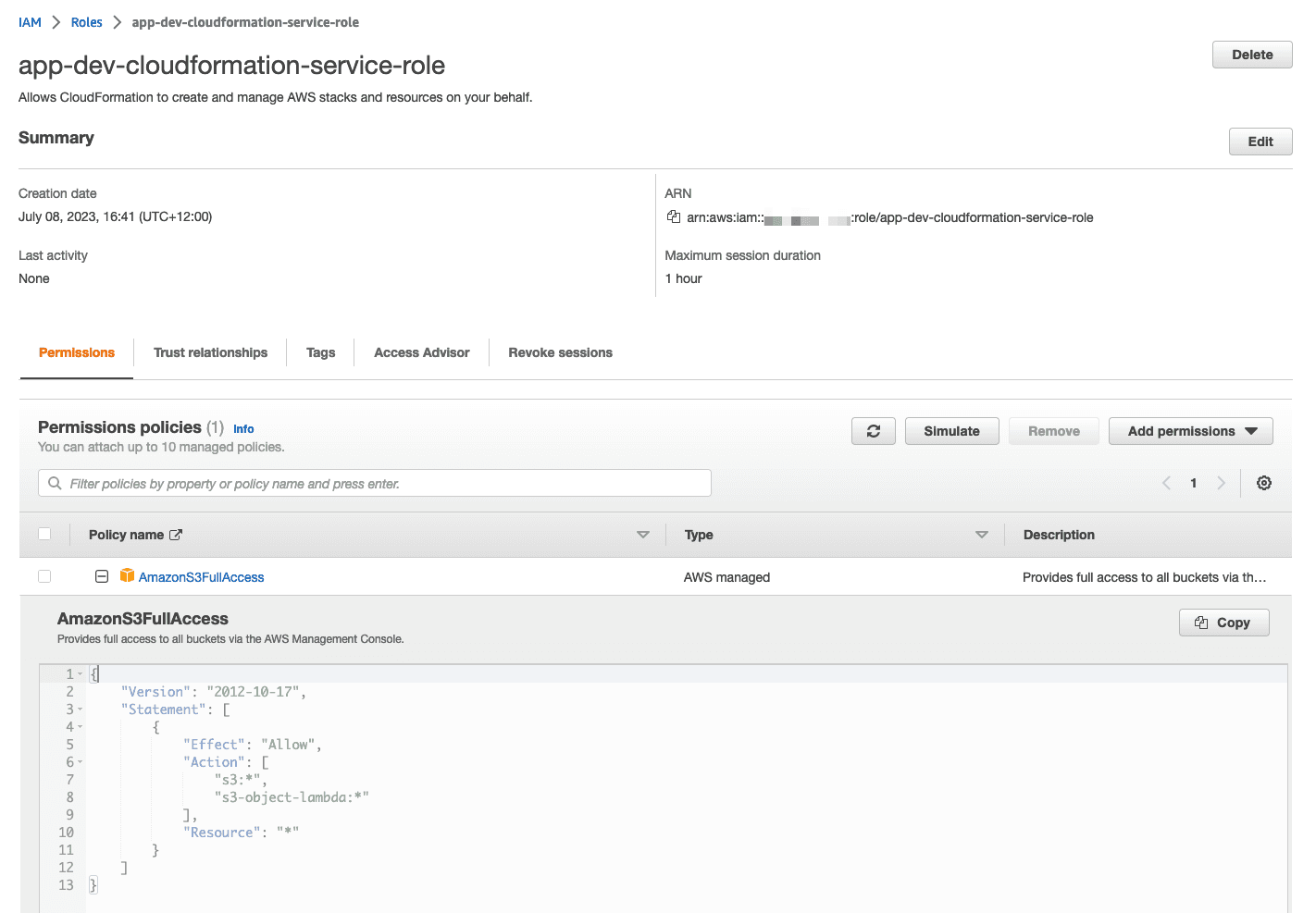This screenshot has height=913, width=1316.
Task: Focus the filter policies search field
Action: [375, 483]
